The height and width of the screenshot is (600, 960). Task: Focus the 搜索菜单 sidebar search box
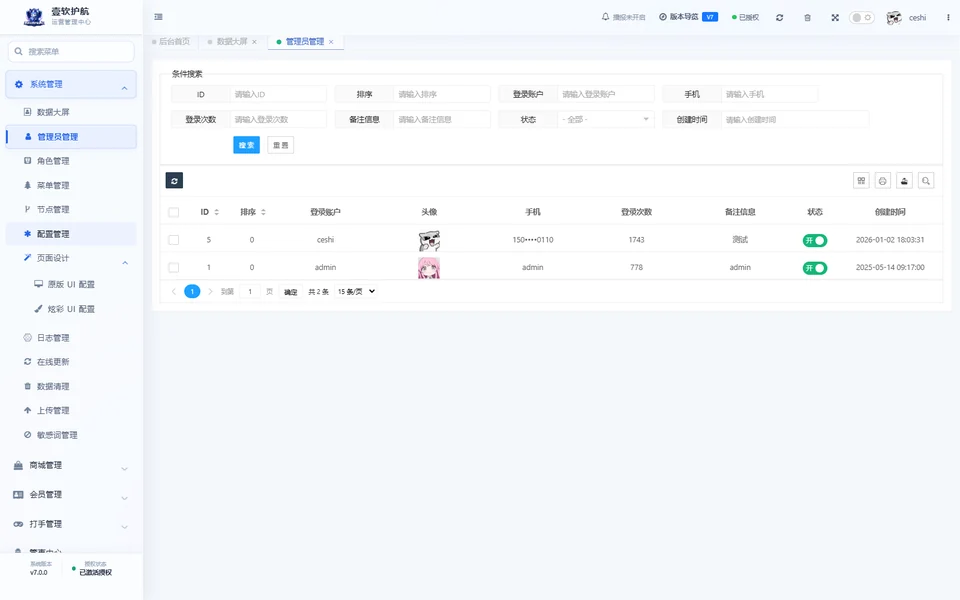coord(71,51)
